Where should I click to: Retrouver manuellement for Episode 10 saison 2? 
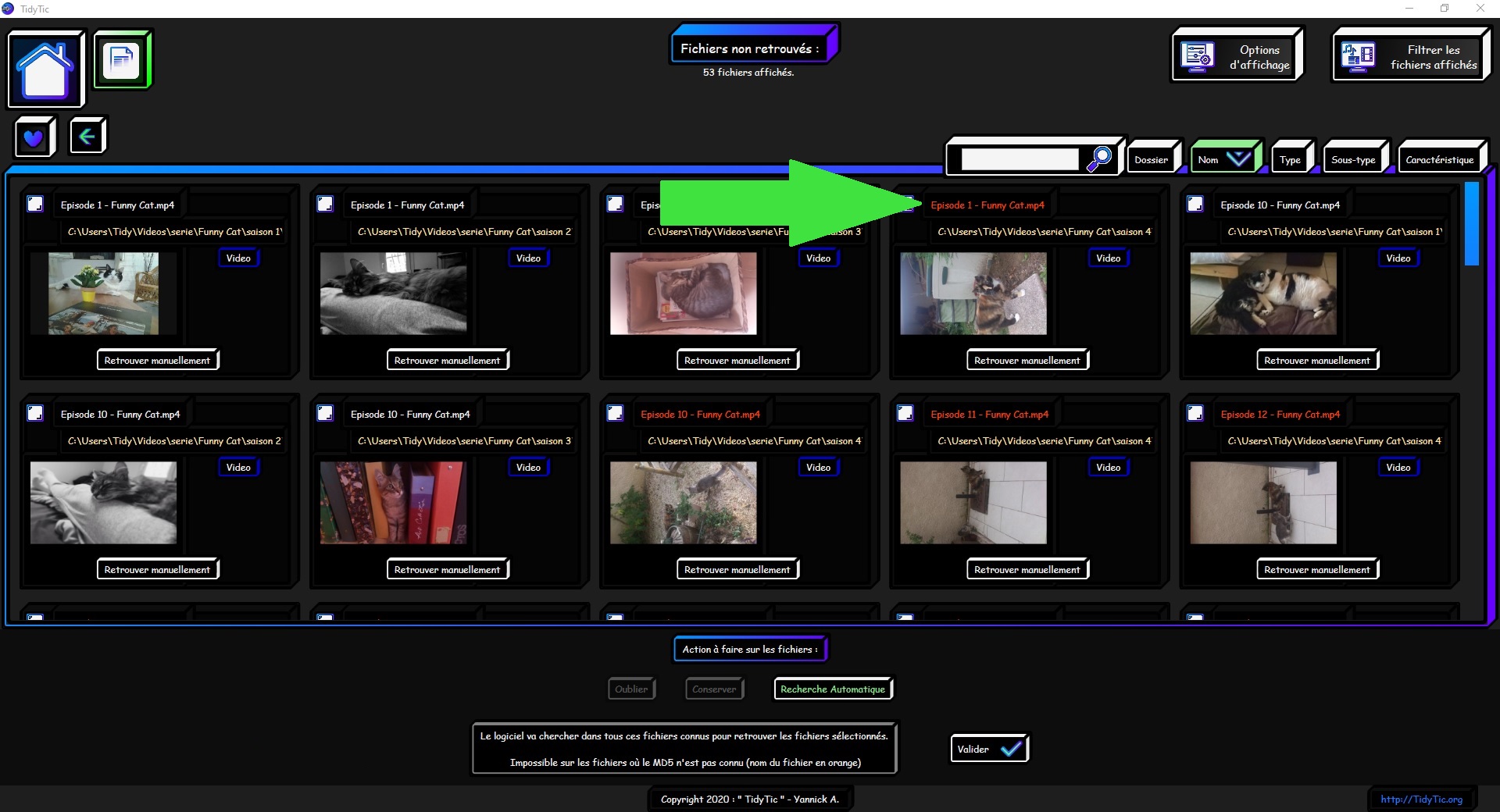(x=157, y=569)
